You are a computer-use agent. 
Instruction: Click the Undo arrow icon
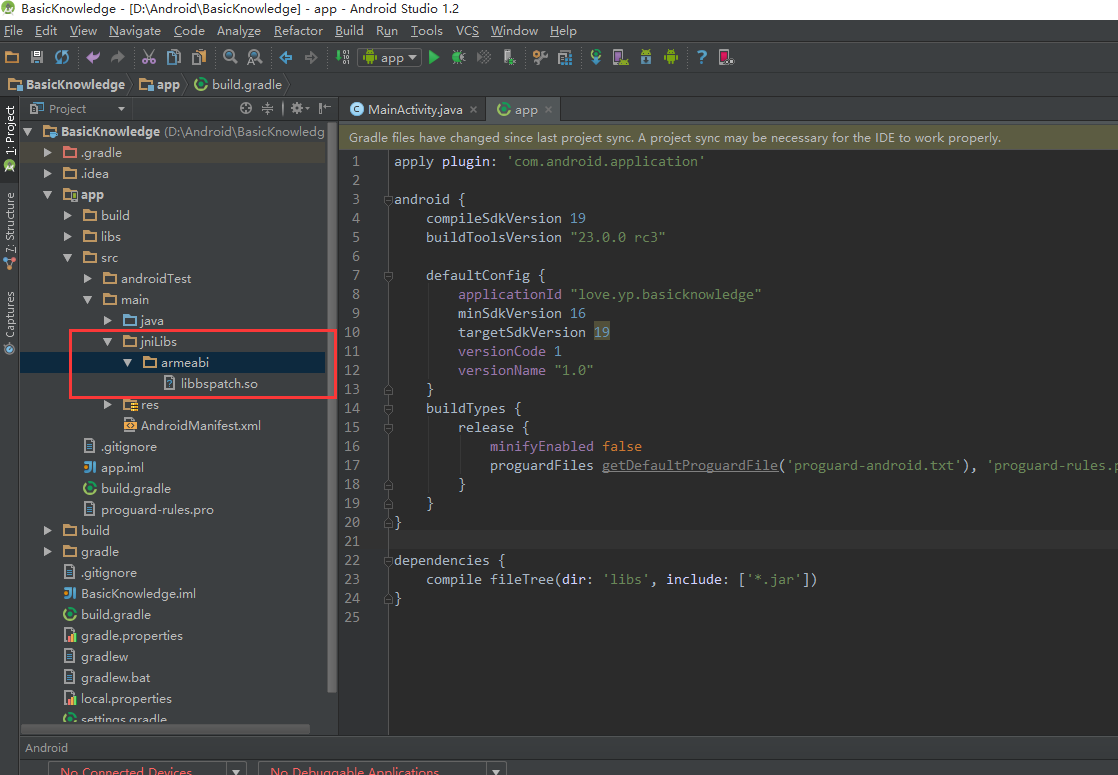[x=93, y=58]
